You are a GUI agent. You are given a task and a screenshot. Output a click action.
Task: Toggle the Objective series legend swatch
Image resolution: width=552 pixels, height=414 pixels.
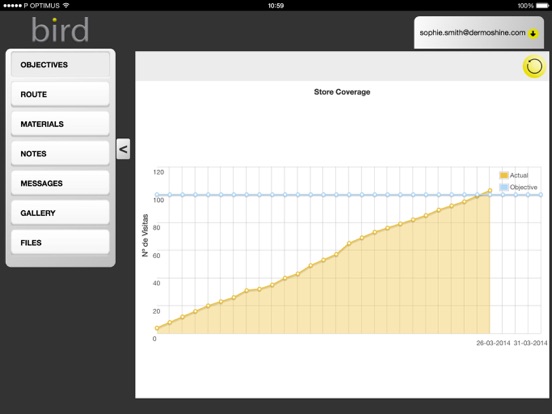coord(504,187)
